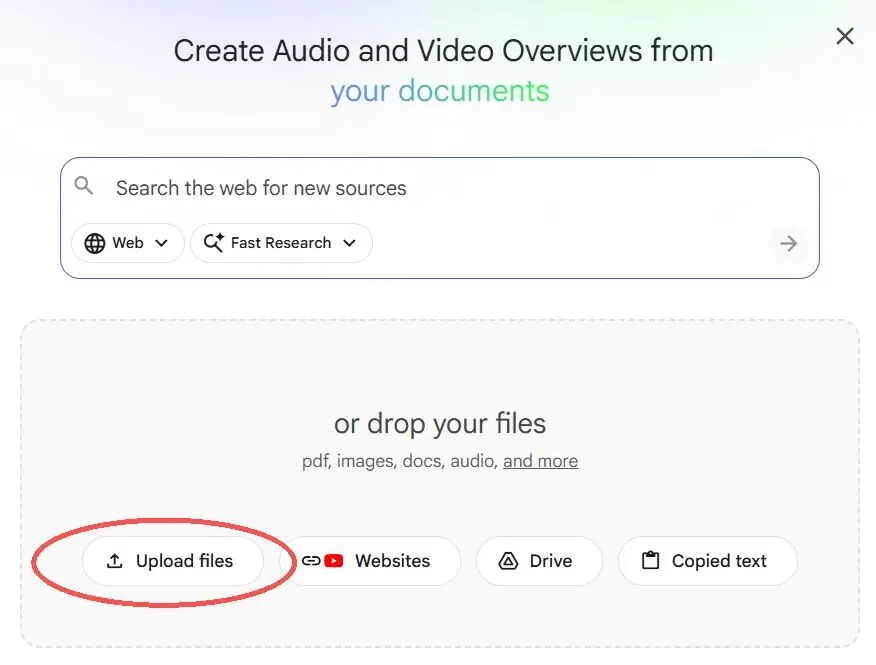
Task: Choose the Copied text option
Action: 708,561
